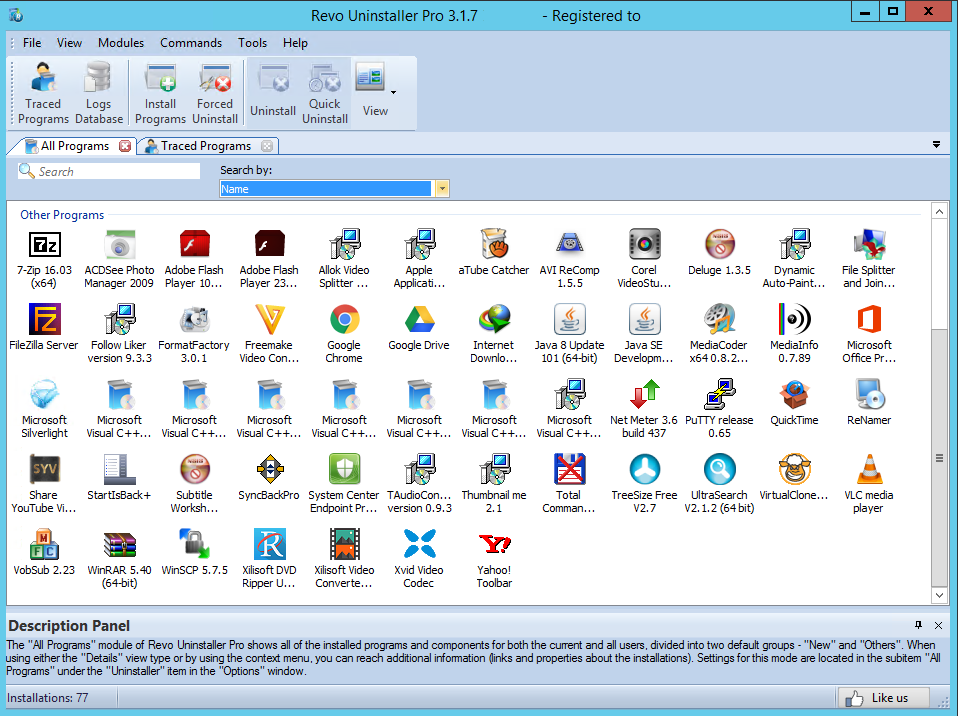The image size is (958, 716).
Task: Close the Description Panel
Action: 938,625
